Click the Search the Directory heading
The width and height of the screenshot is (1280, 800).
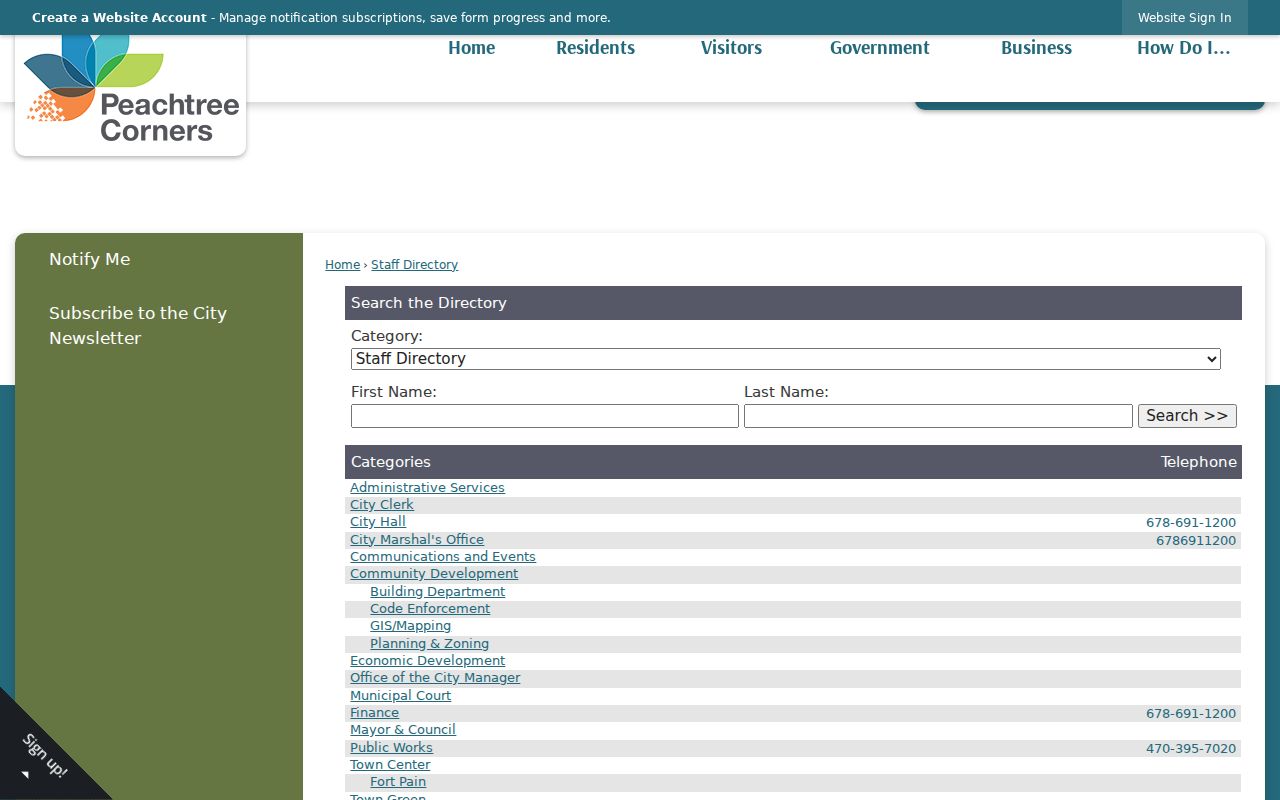[429, 303]
